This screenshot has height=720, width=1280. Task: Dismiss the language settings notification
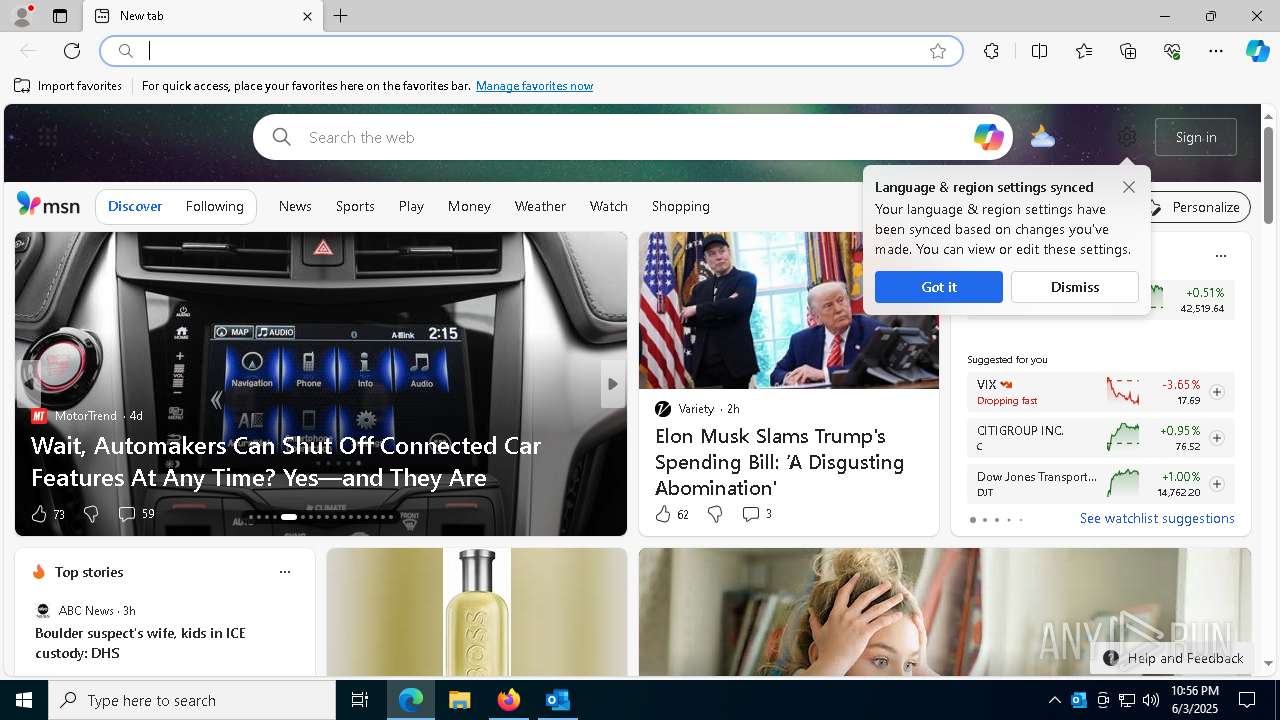pos(1075,287)
